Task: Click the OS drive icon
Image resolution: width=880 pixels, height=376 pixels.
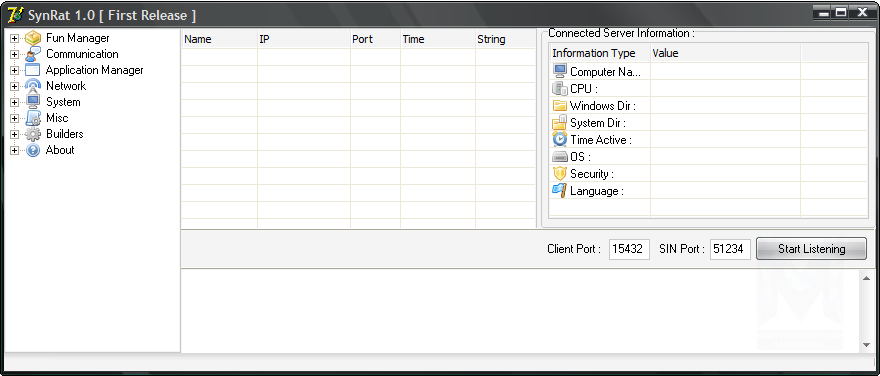Action: 560,157
